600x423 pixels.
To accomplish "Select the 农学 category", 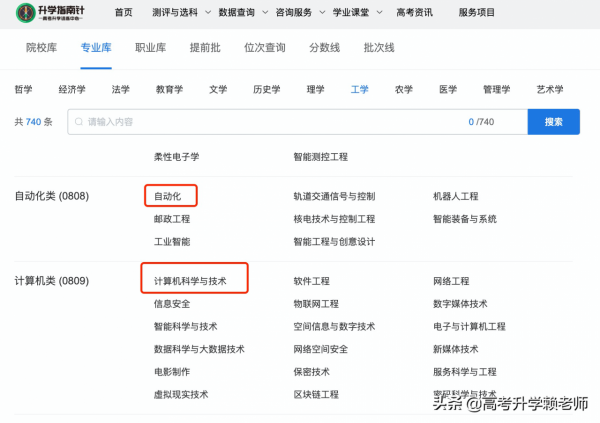I will [x=404, y=90].
